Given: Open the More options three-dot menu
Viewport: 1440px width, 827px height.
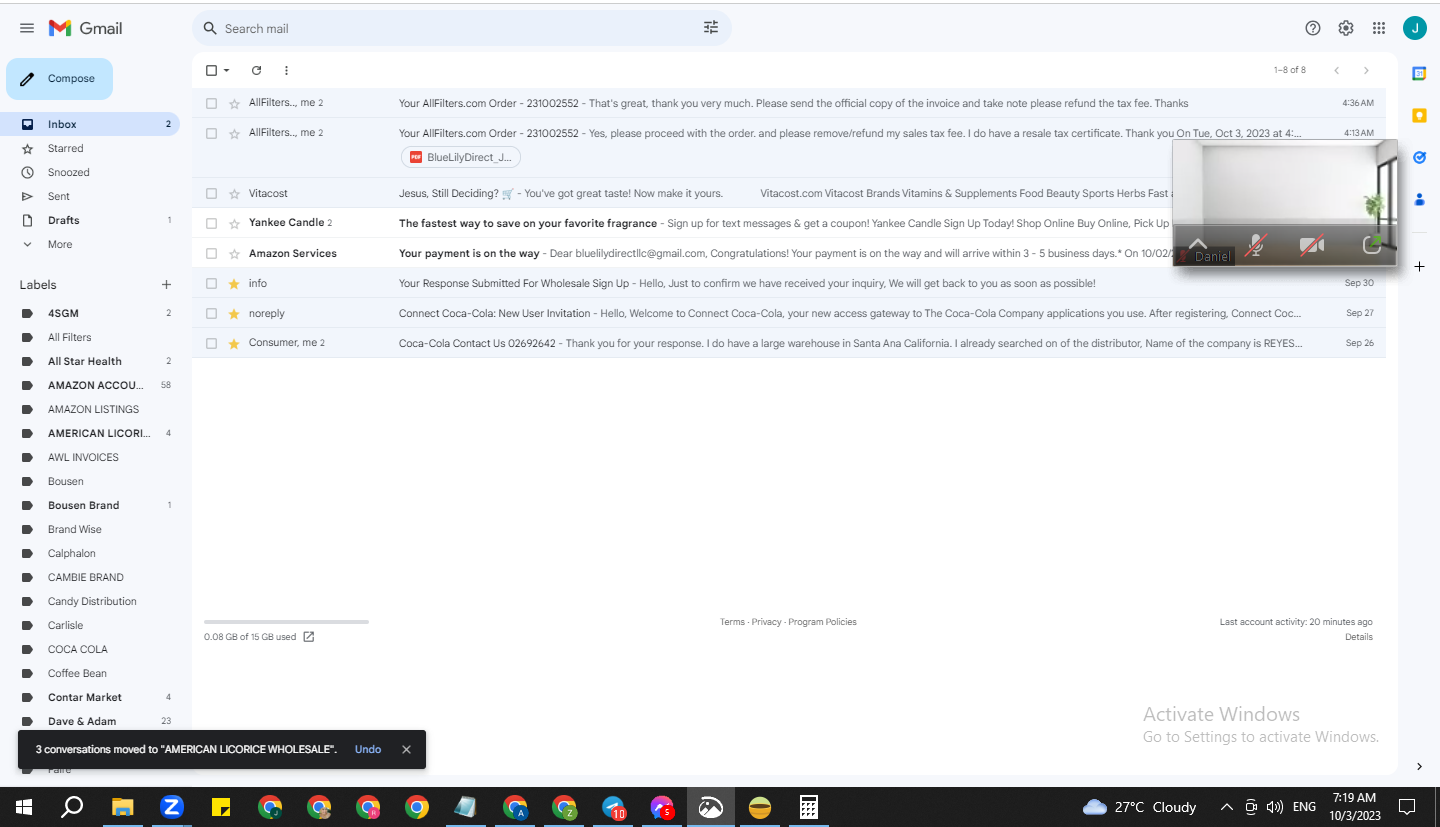Looking at the screenshot, I should coord(286,70).
